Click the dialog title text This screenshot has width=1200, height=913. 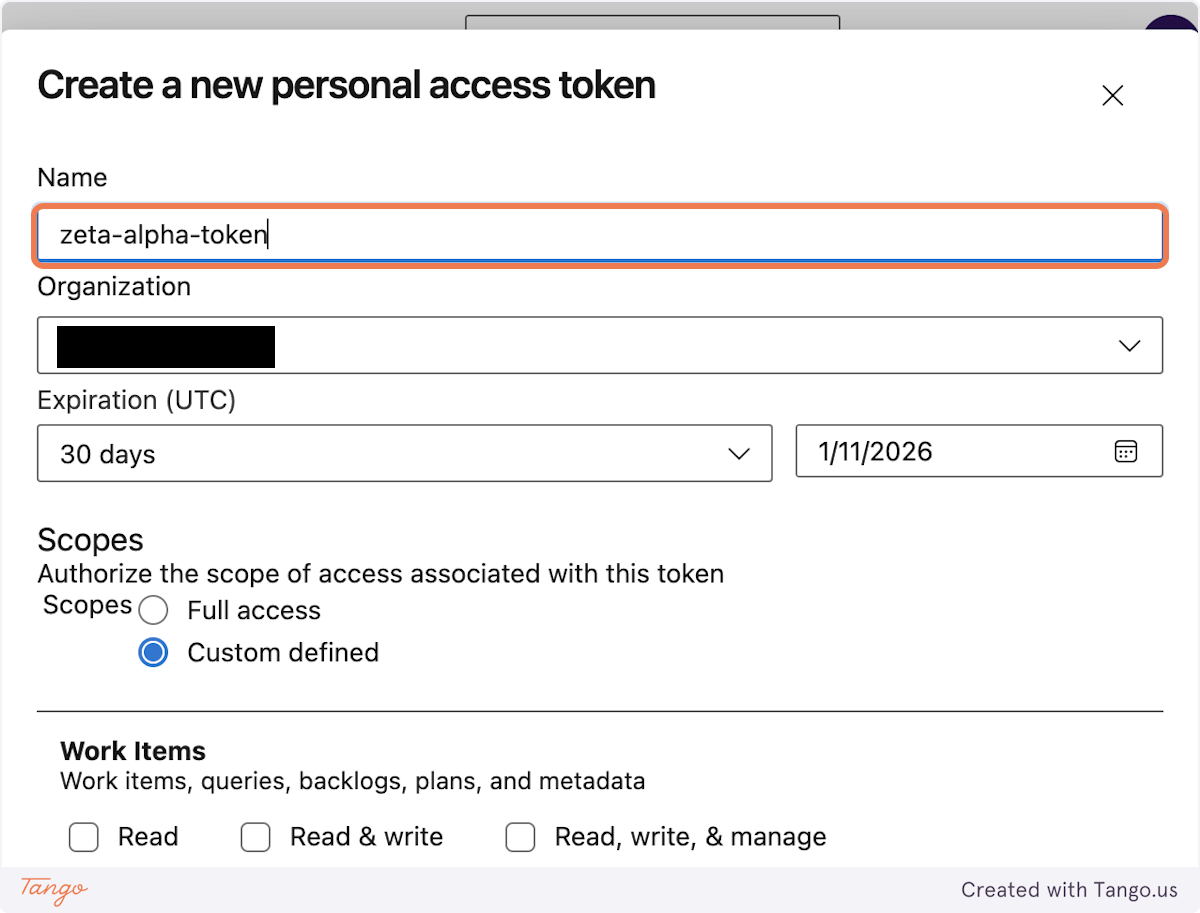(346, 85)
